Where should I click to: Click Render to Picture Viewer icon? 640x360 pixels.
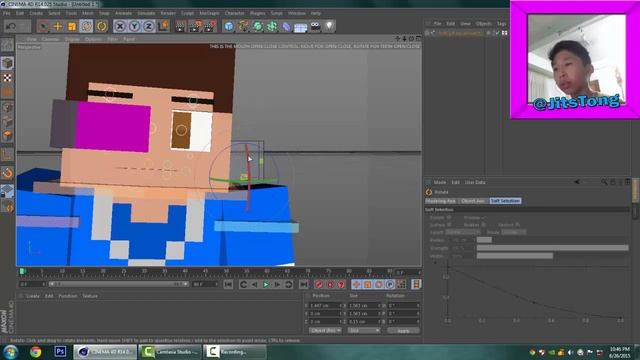click(195, 26)
